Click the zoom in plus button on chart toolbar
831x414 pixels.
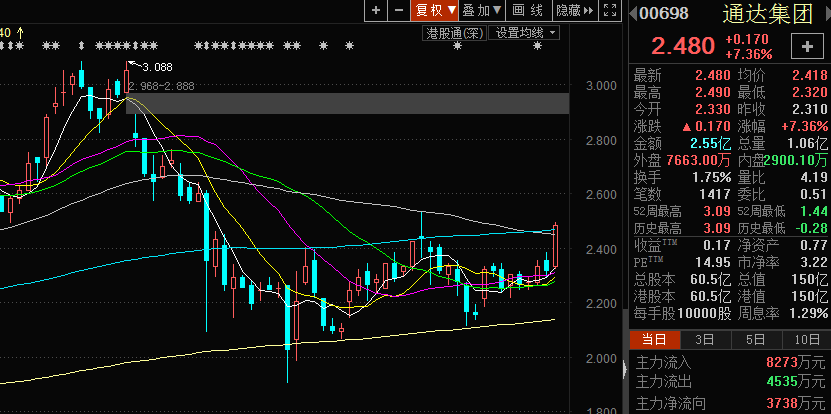click(x=376, y=10)
